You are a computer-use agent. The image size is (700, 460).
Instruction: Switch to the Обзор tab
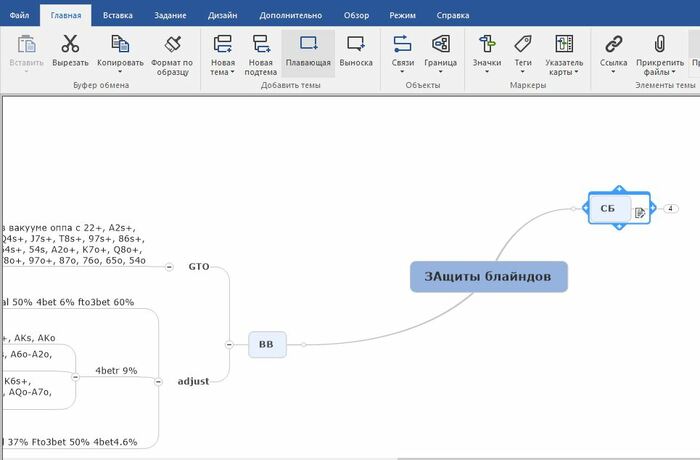pos(356,15)
